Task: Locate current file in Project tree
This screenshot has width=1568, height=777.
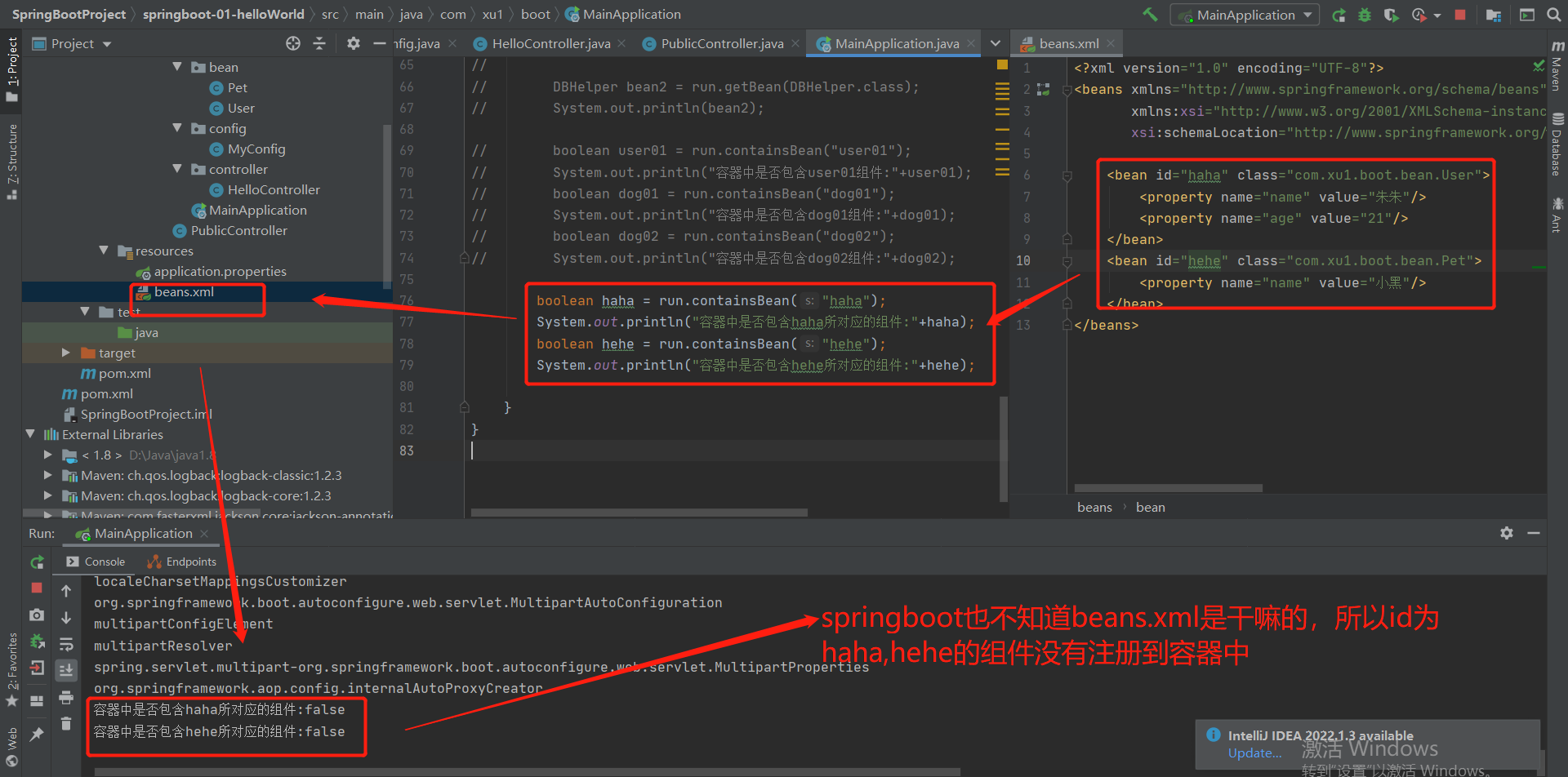Action: tap(293, 43)
